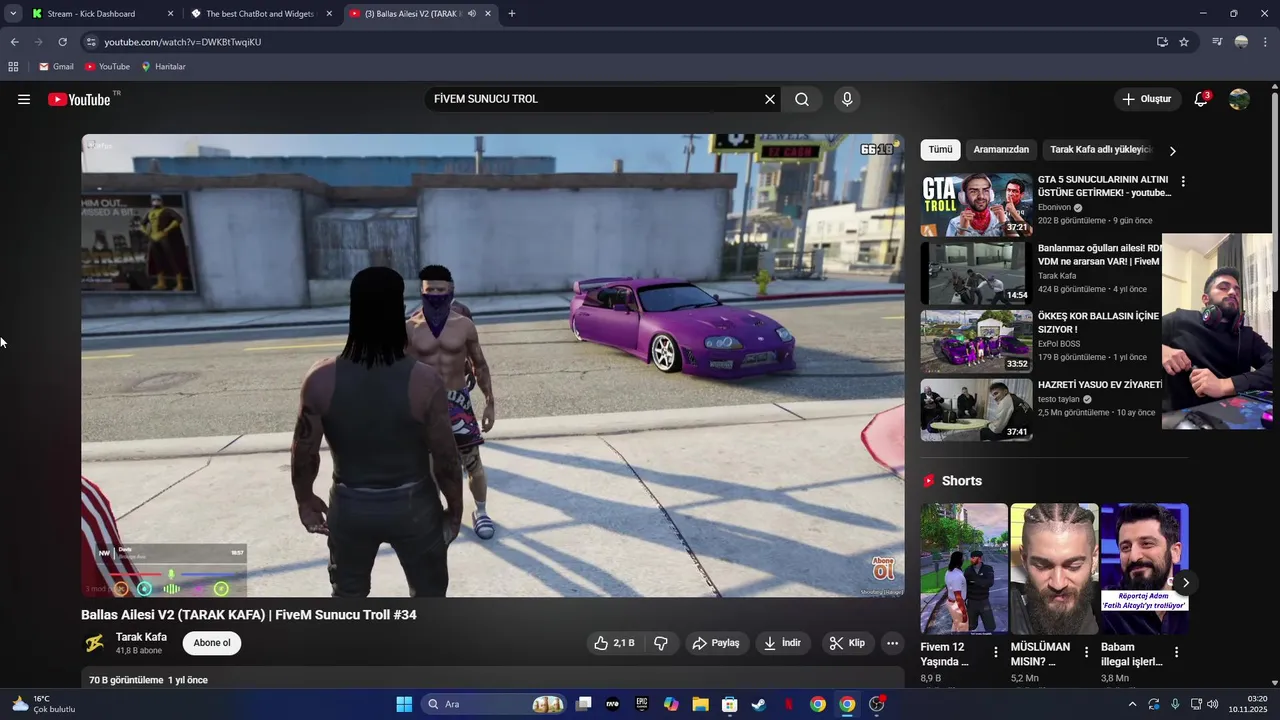Image resolution: width=1280 pixels, height=720 pixels.
Task: Open the Oluştur create menu
Action: 1146,99
